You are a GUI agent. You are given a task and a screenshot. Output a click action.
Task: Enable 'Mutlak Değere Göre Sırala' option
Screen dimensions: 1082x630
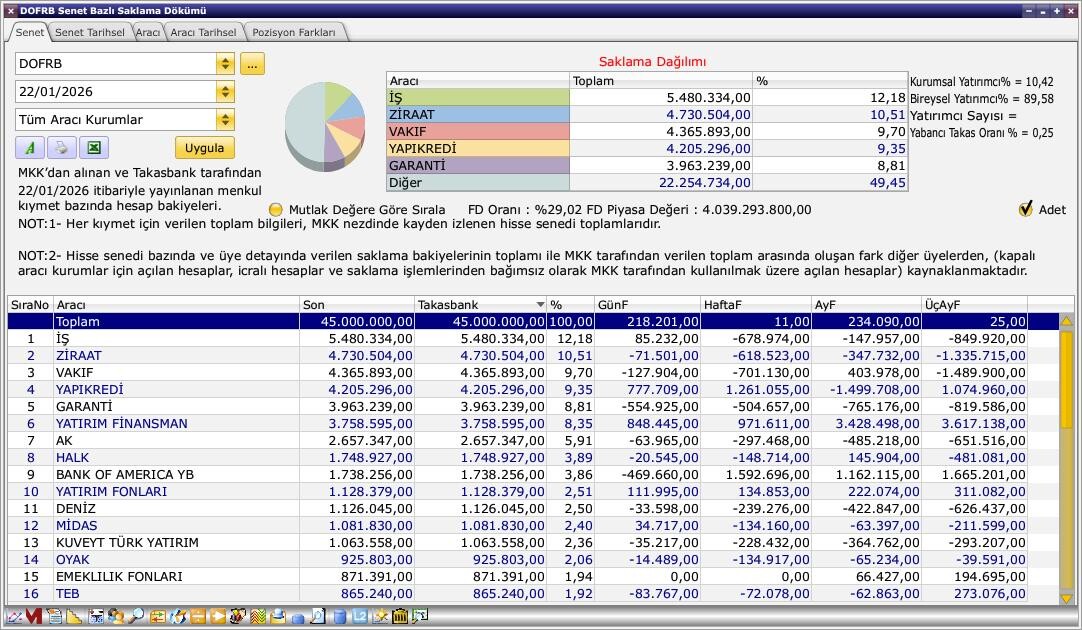tap(276, 210)
